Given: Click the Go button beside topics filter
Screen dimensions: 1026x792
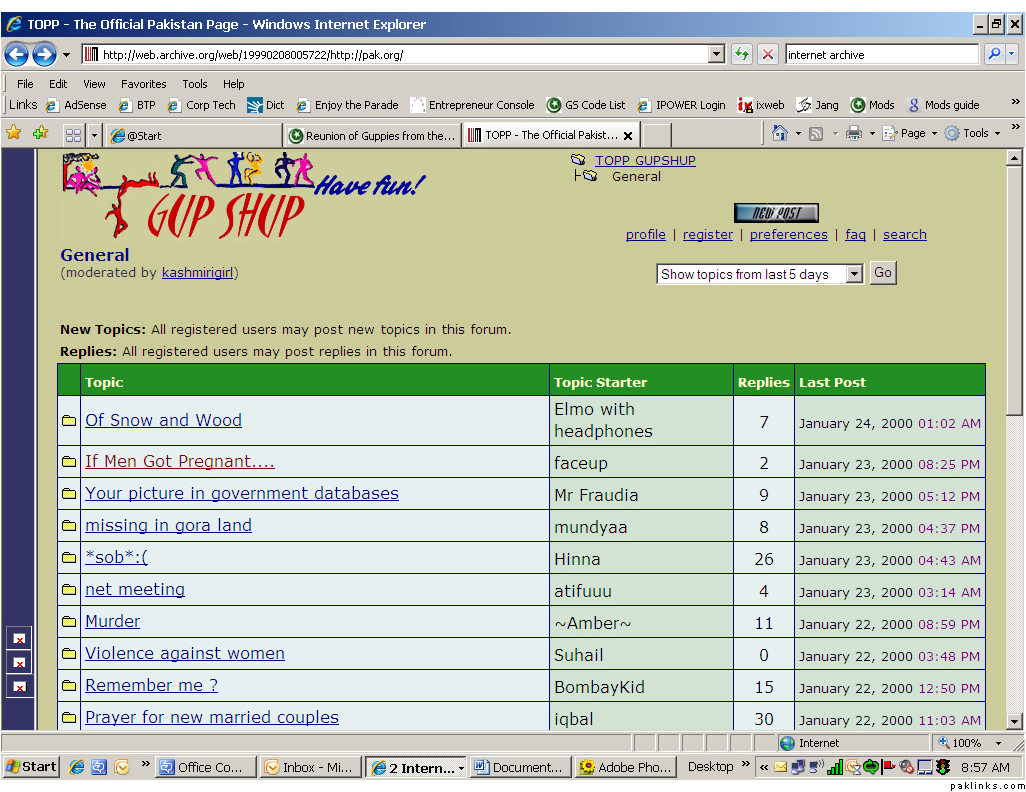Looking at the screenshot, I should coord(882,273).
